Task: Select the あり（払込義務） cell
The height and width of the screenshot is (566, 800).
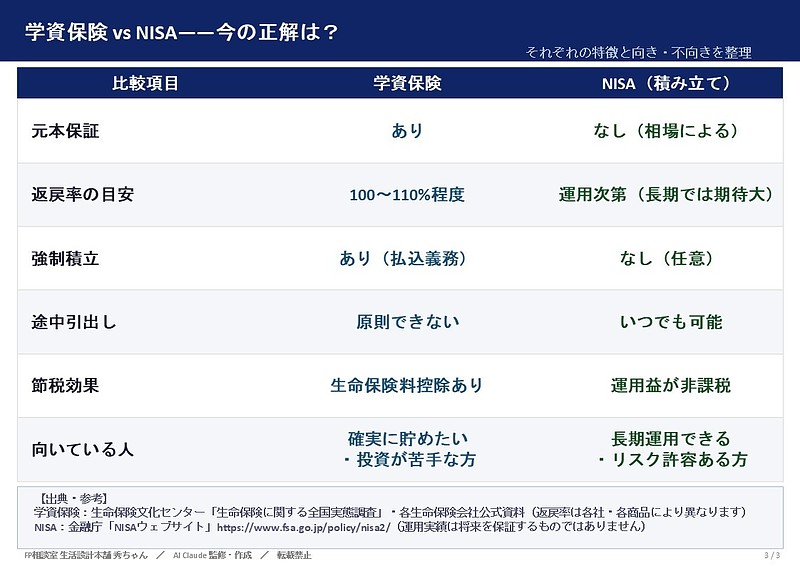Action: (x=403, y=258)
